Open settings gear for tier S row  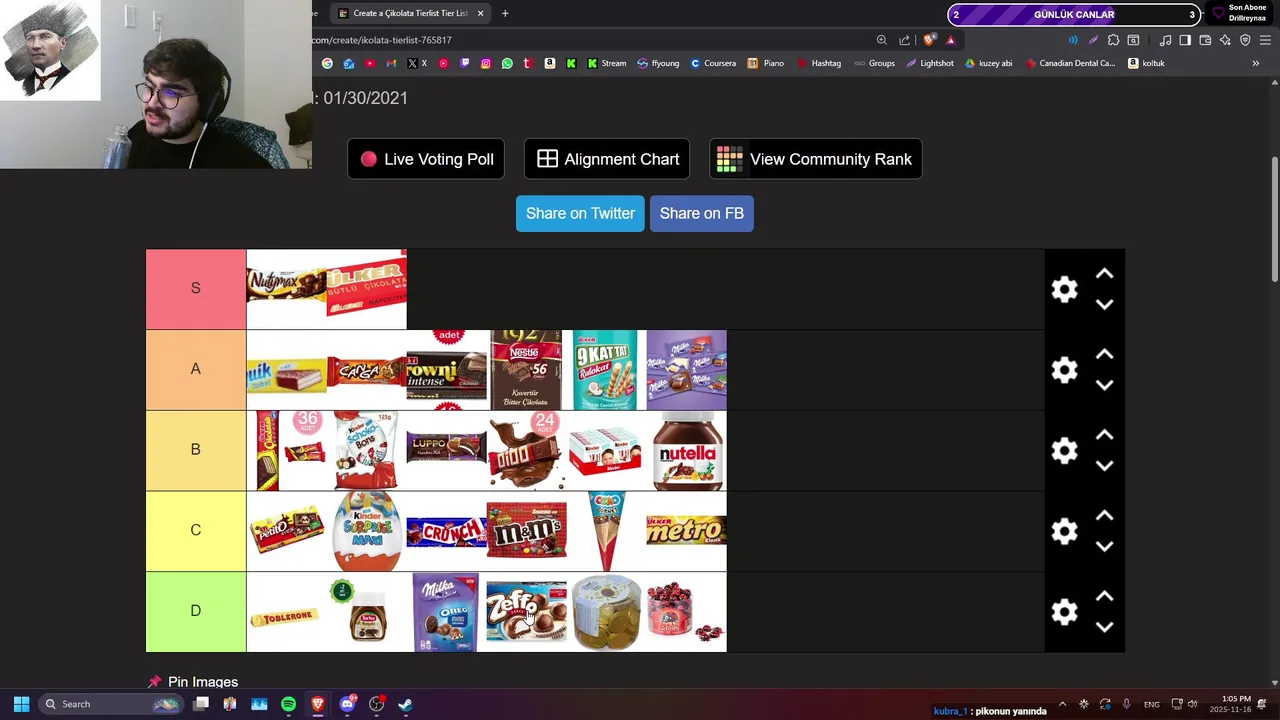tap(1064, 289)
